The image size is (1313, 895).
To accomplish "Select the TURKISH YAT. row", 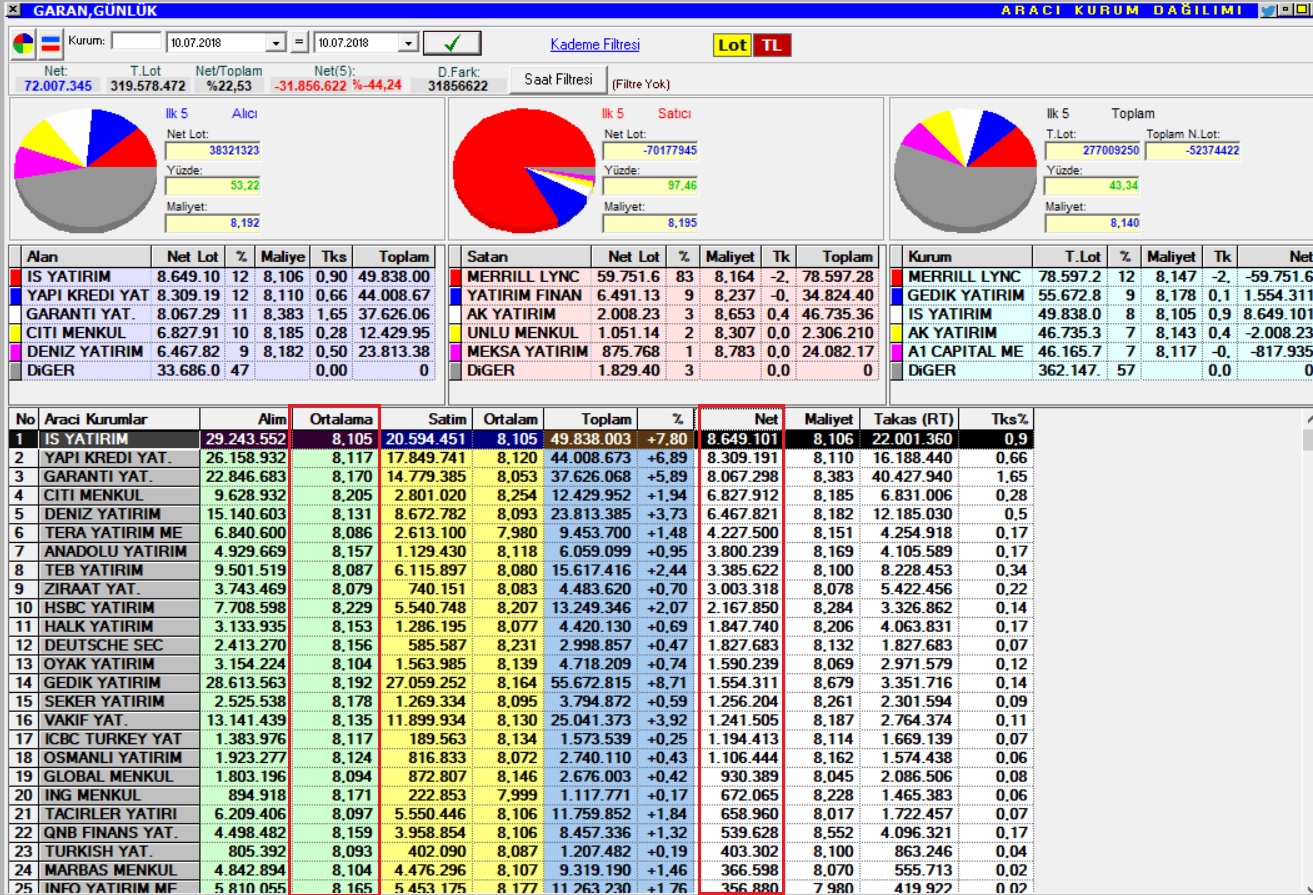I will point(521,852).
